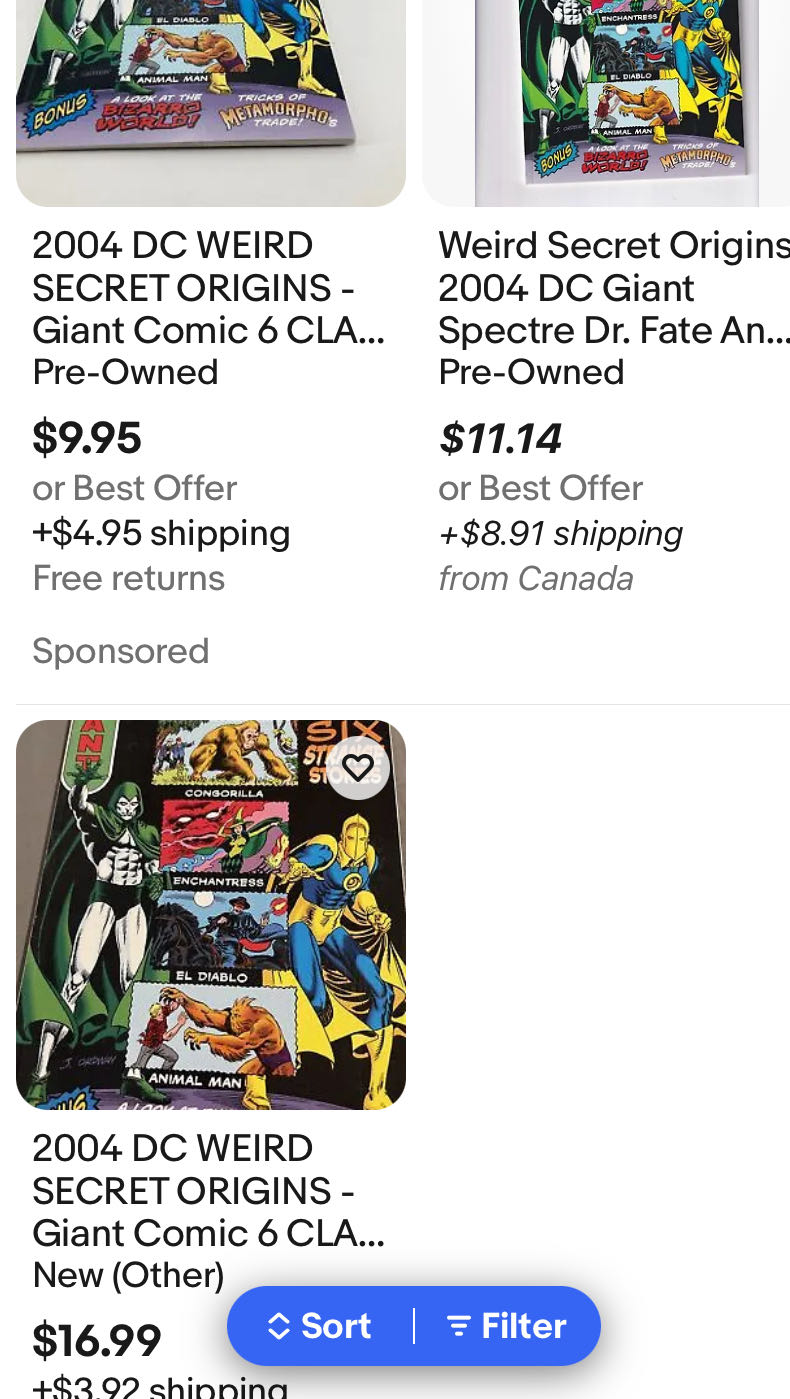
Task: Tap the 'Sponsored' label
Action: (x=120, y=651)
